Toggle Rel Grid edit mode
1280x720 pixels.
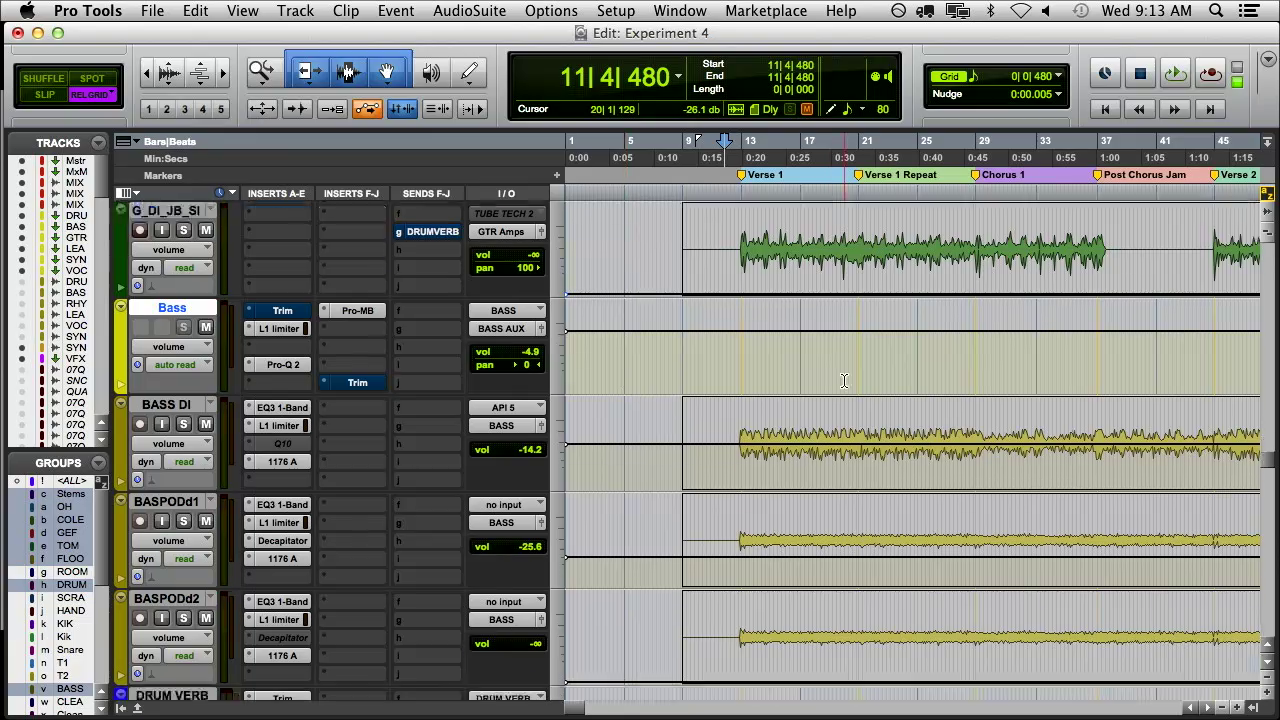(x=92, y=95)
